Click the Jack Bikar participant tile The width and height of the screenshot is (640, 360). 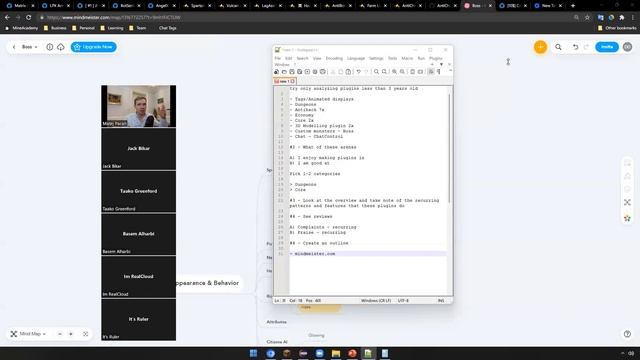[x=139, y=149]
